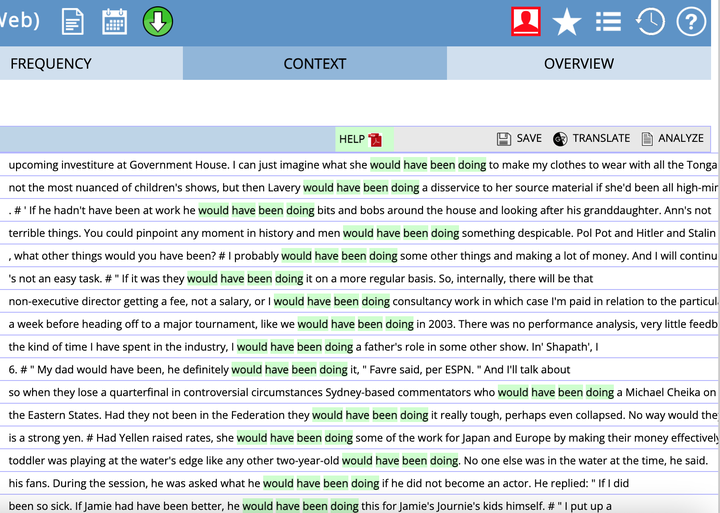Click highlighted 'doing' before 'a disservice'
The image size is (720, 513).
405,187
